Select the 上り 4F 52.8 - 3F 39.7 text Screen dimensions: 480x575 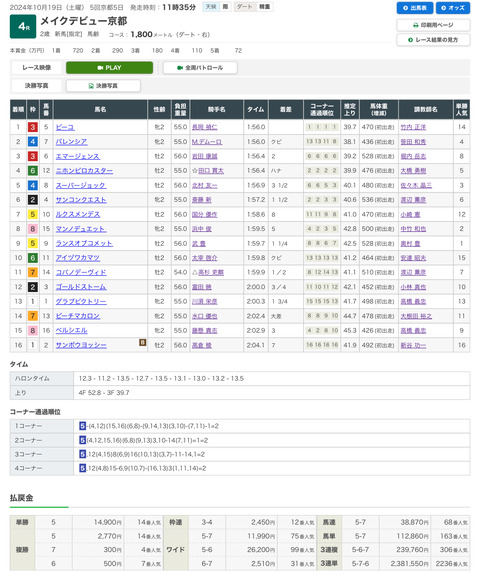[x=104, y=393]
